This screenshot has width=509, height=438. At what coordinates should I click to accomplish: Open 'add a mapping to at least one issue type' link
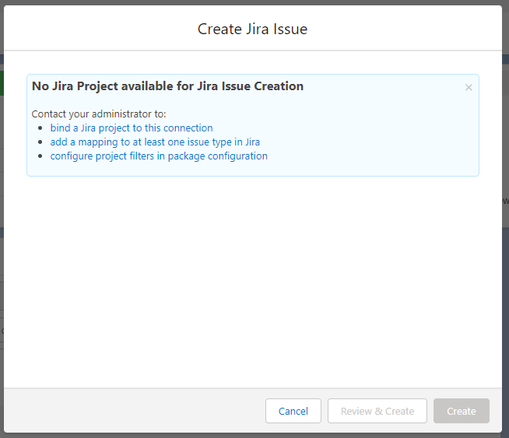coord(155,142)
